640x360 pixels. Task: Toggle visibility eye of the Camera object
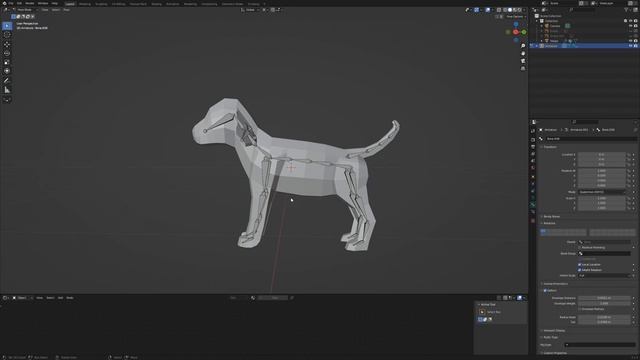point(631,26)
